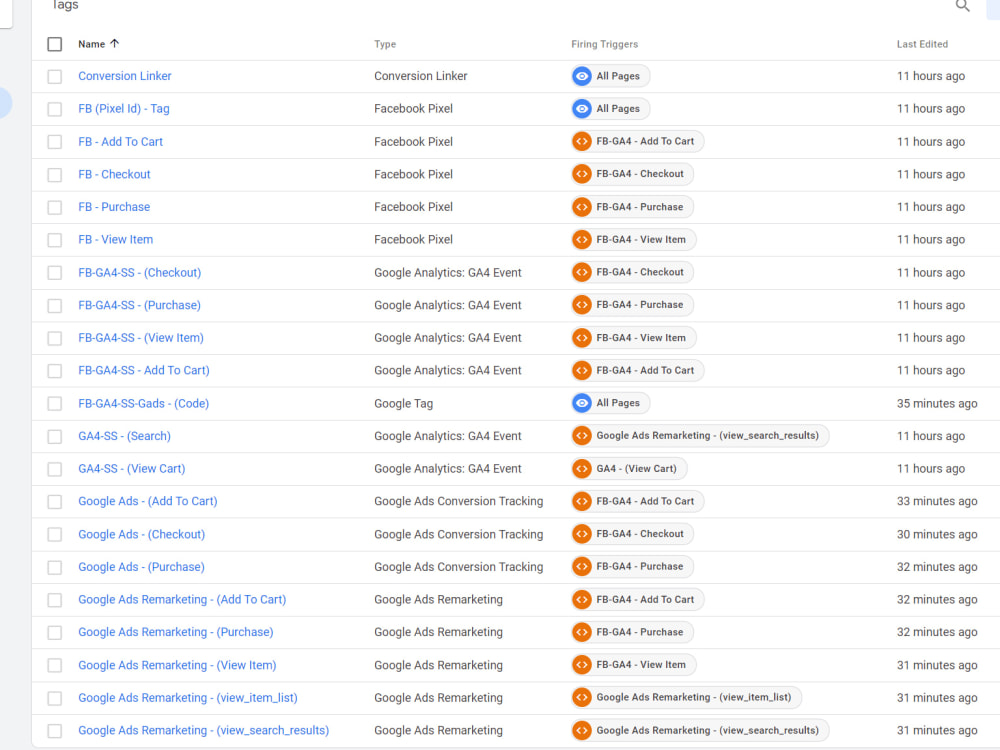Click the Type column header
This screenshot has width=1000, height=750.
tap(385, 44)
